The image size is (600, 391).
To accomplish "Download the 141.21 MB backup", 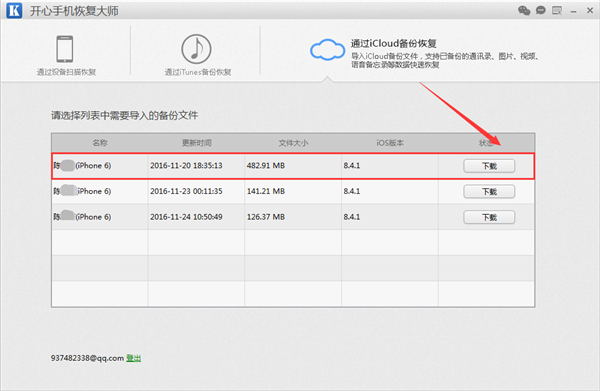I will coord(489,192).
